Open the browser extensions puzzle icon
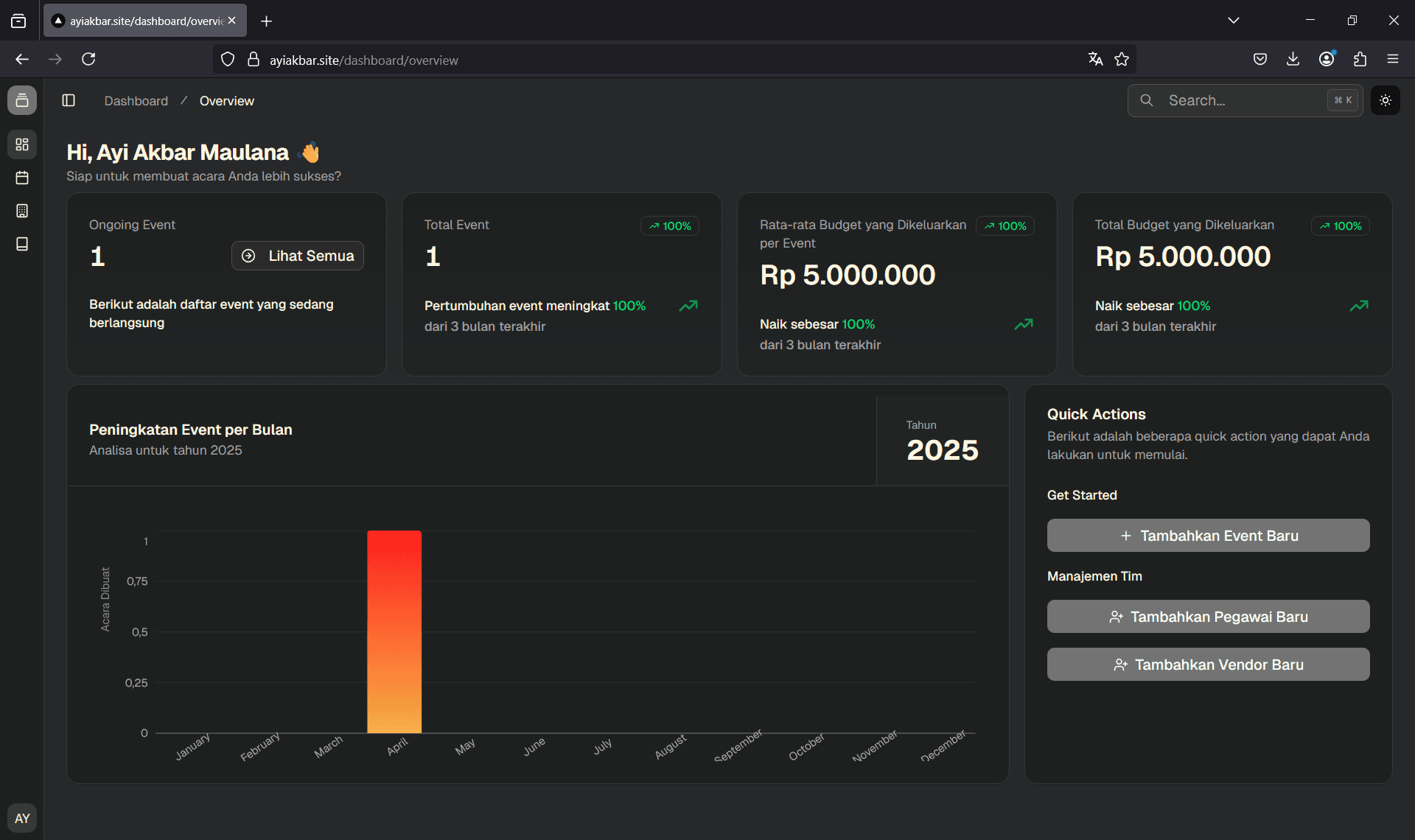Viewport: 1415px width, 840px height. [x=1360, y=60]
